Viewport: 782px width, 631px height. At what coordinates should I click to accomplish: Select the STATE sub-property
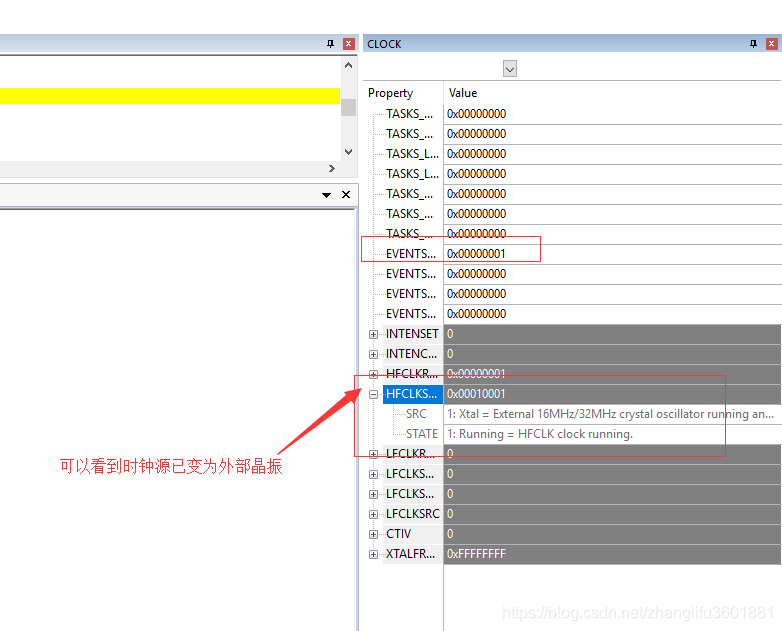[x=421, y=434]
